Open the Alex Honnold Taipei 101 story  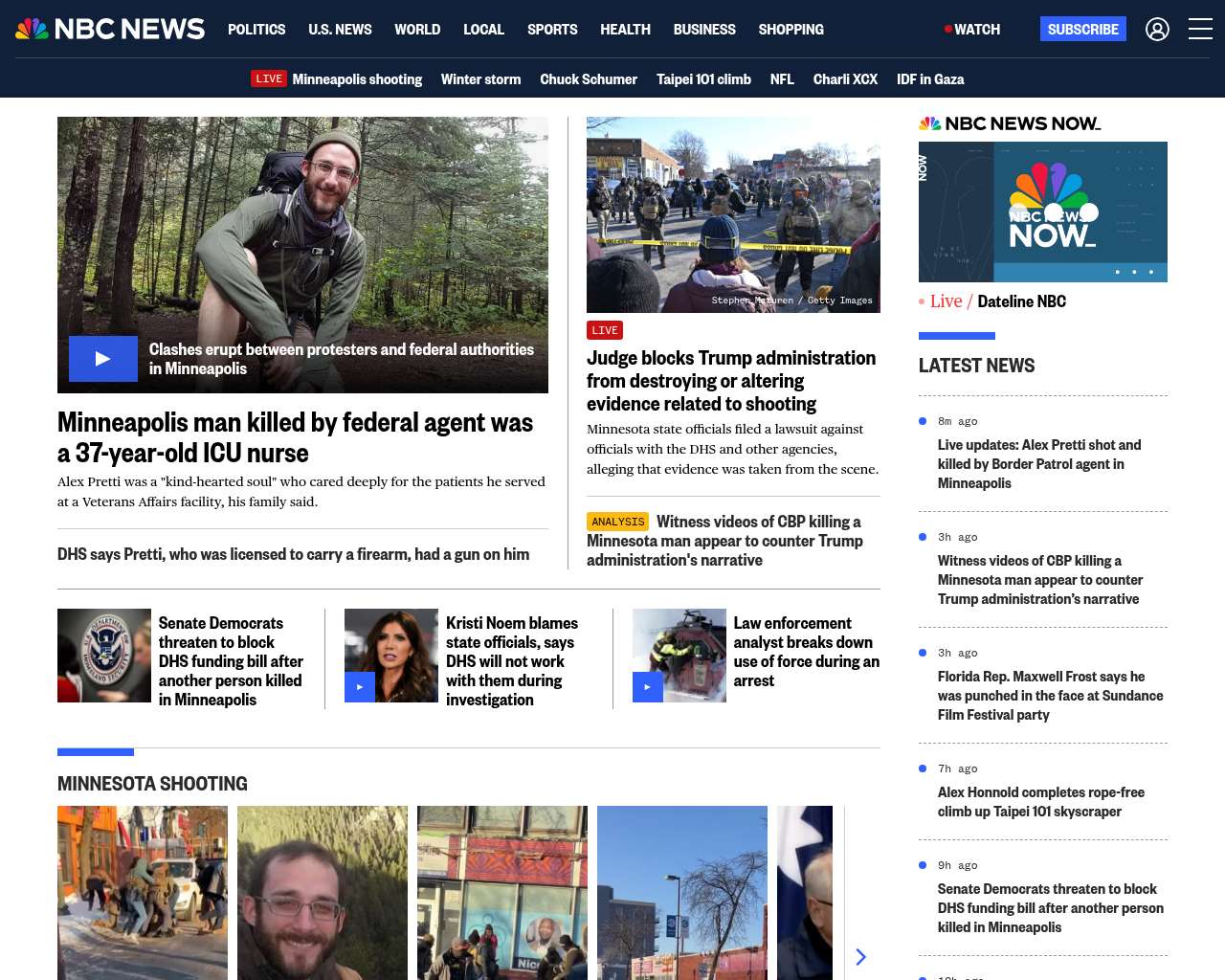point(1040,802)
